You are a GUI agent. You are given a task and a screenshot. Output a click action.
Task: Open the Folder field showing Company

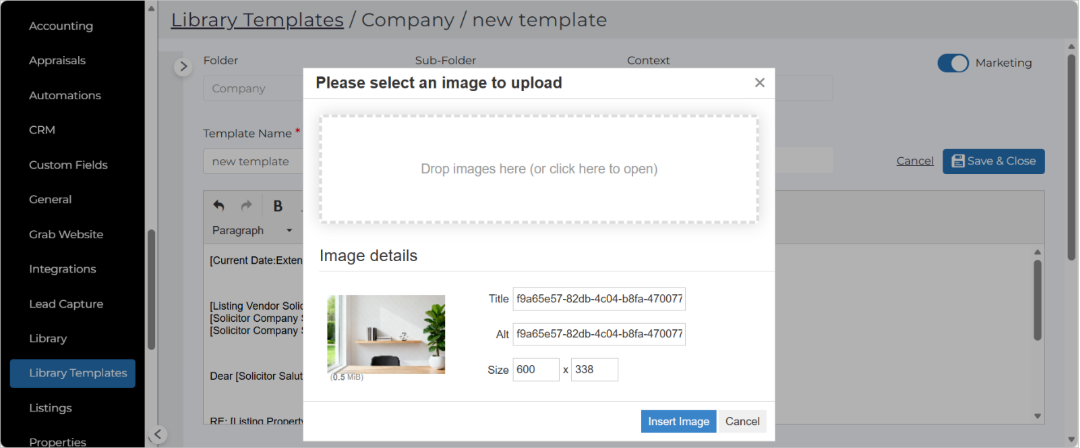[253, 88]
